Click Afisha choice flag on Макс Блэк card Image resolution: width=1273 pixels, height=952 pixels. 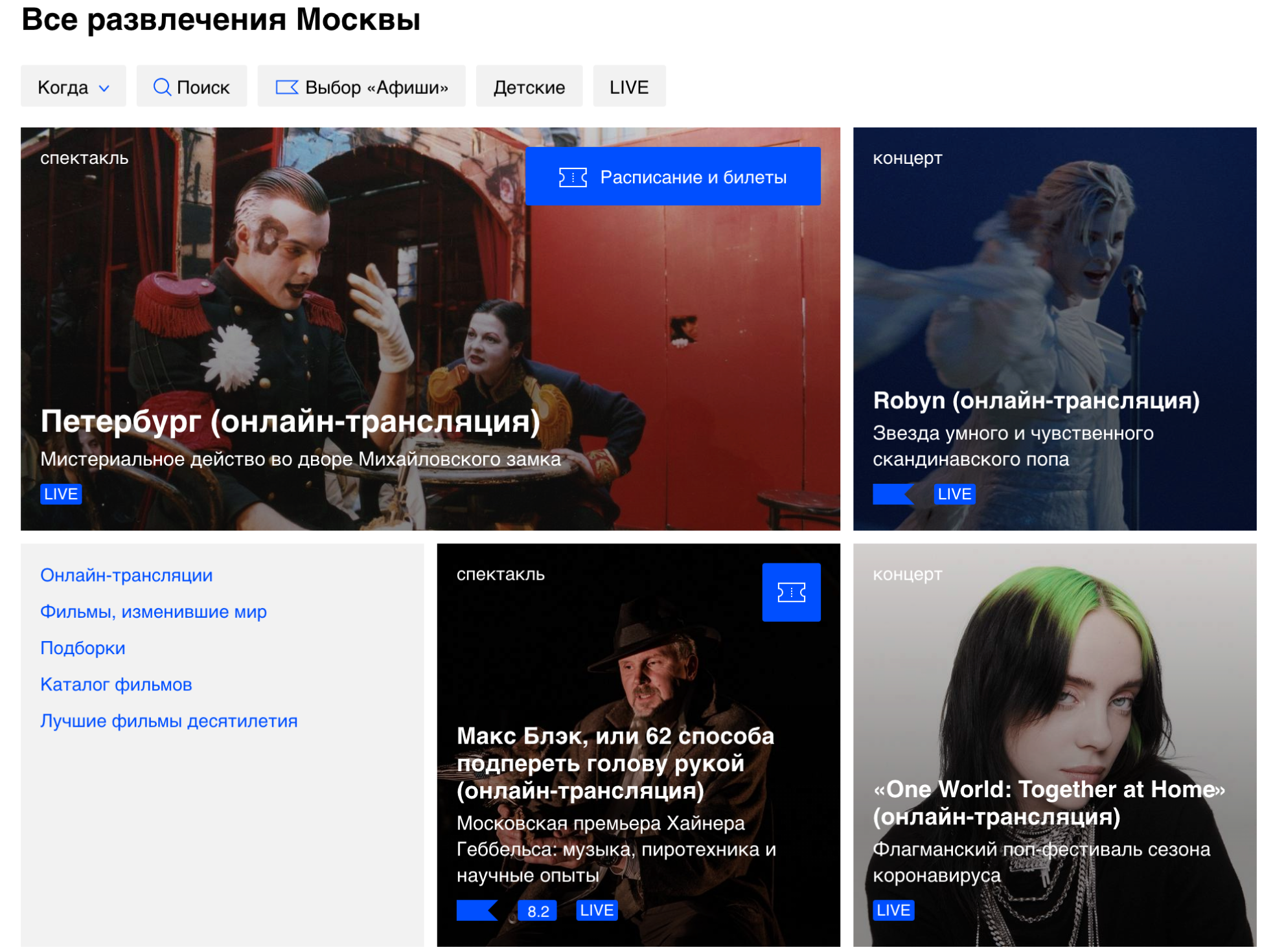(477, 911)
